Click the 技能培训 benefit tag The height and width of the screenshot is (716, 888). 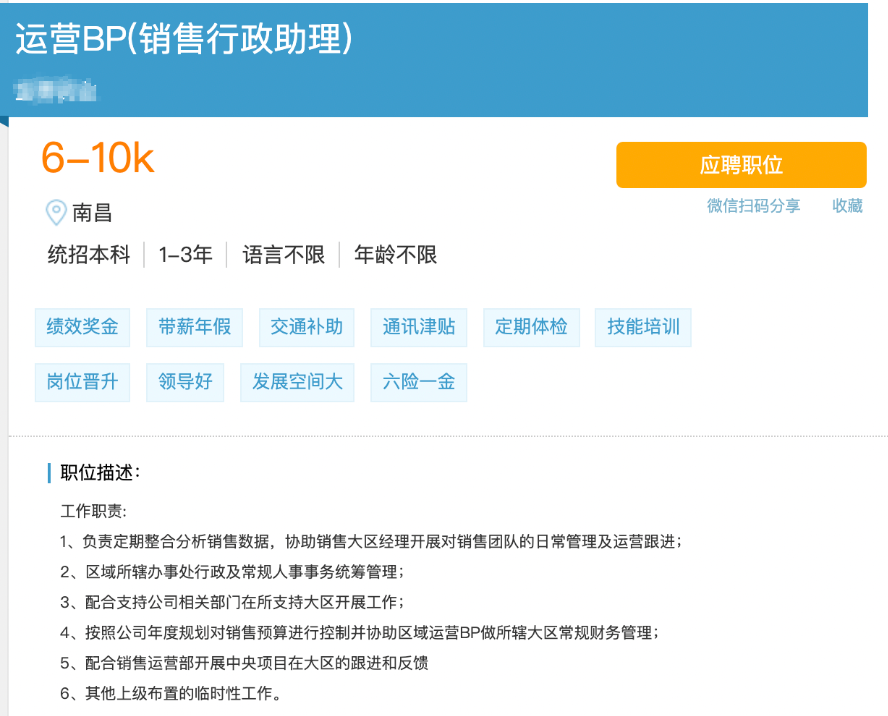pyautogui.click(x=643, y=327)
